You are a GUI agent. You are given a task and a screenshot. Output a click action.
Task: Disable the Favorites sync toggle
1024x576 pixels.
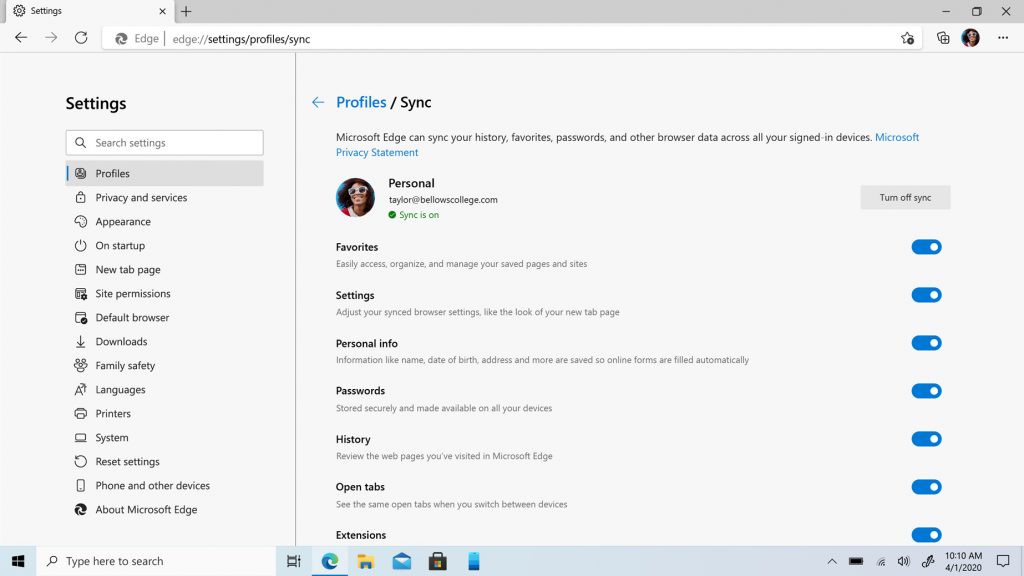pyautogui.click(x=926, y=247)
